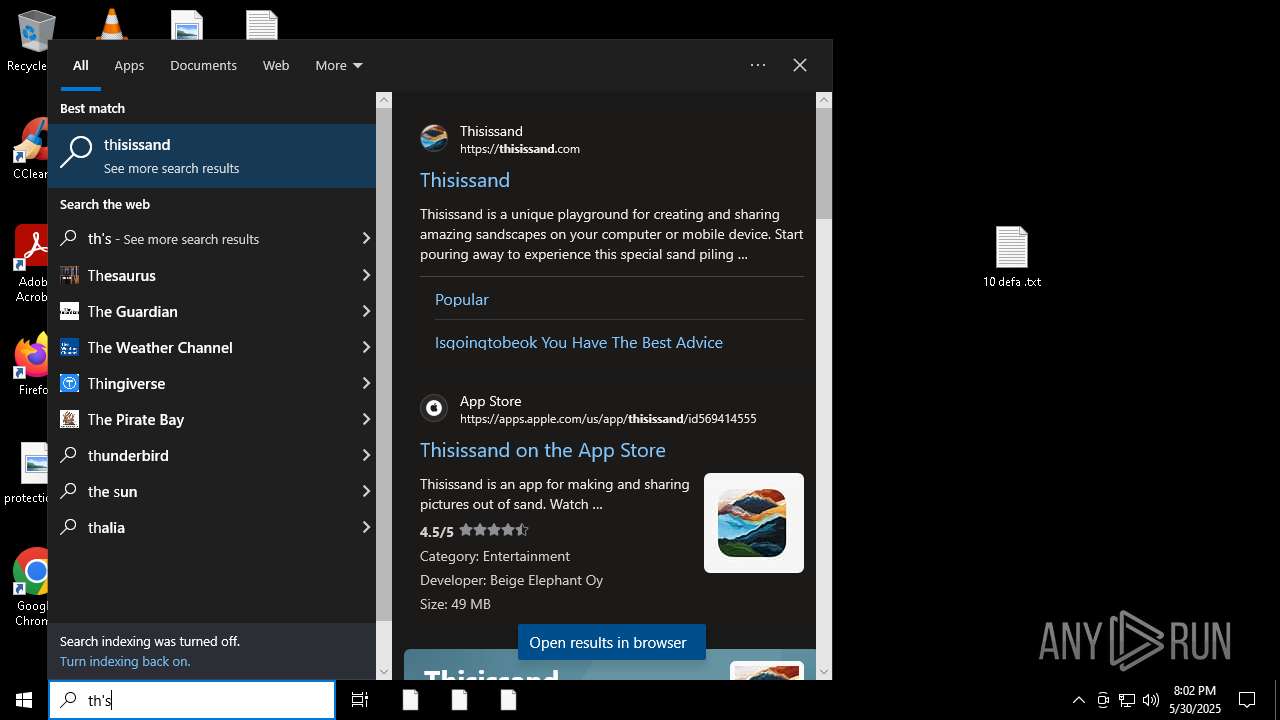This screenshot has height=720, width=1280.
Task: Switch to the Web tab
Action: tap(276, 65)
